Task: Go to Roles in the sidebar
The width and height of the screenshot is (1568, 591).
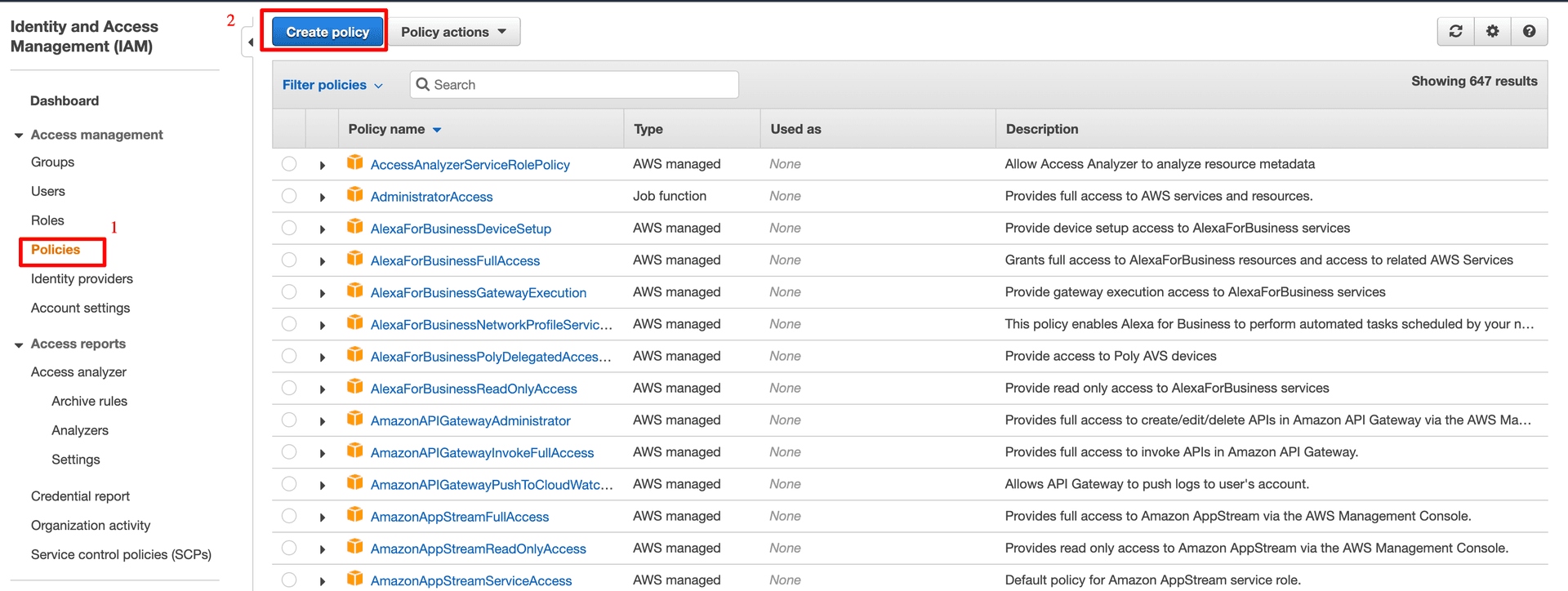Action: (x=47, y=220)
